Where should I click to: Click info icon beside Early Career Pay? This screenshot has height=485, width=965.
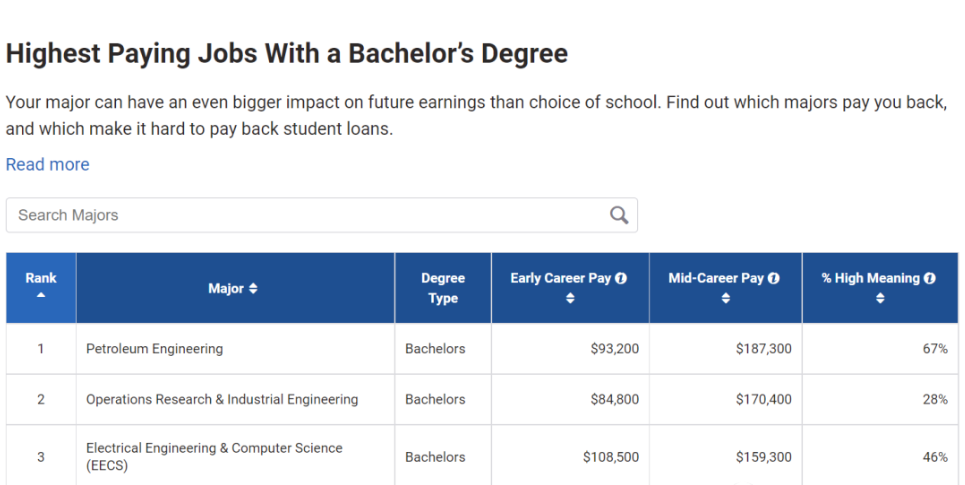(621, 278)
